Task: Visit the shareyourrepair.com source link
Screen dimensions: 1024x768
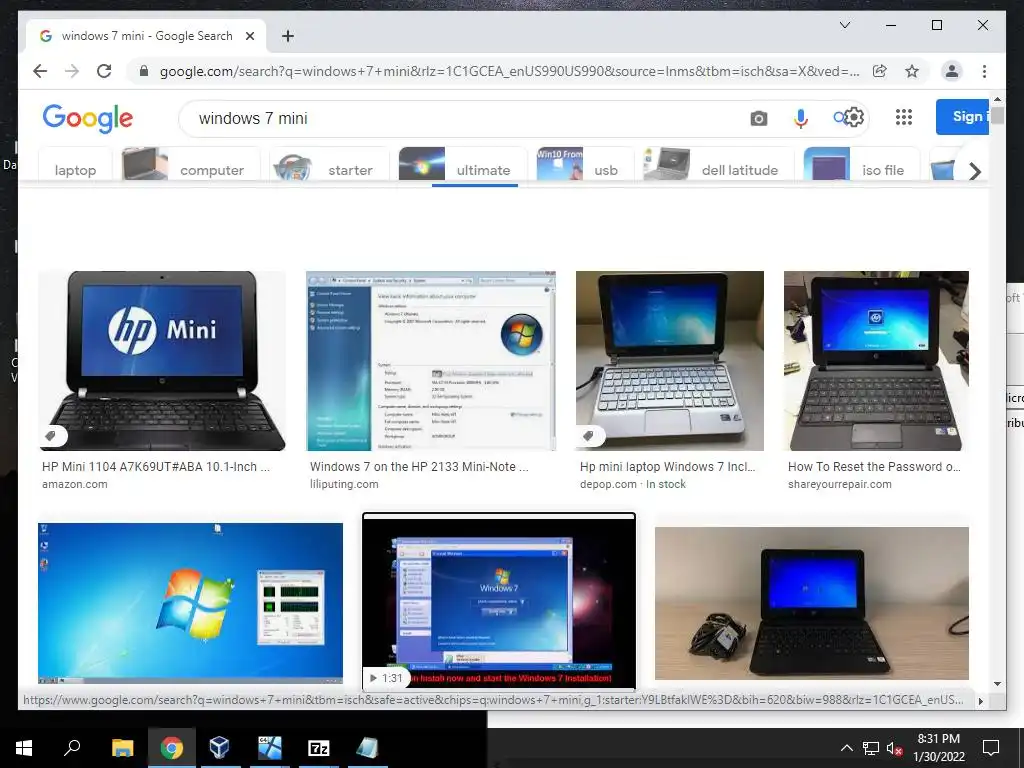Action: 839,485
